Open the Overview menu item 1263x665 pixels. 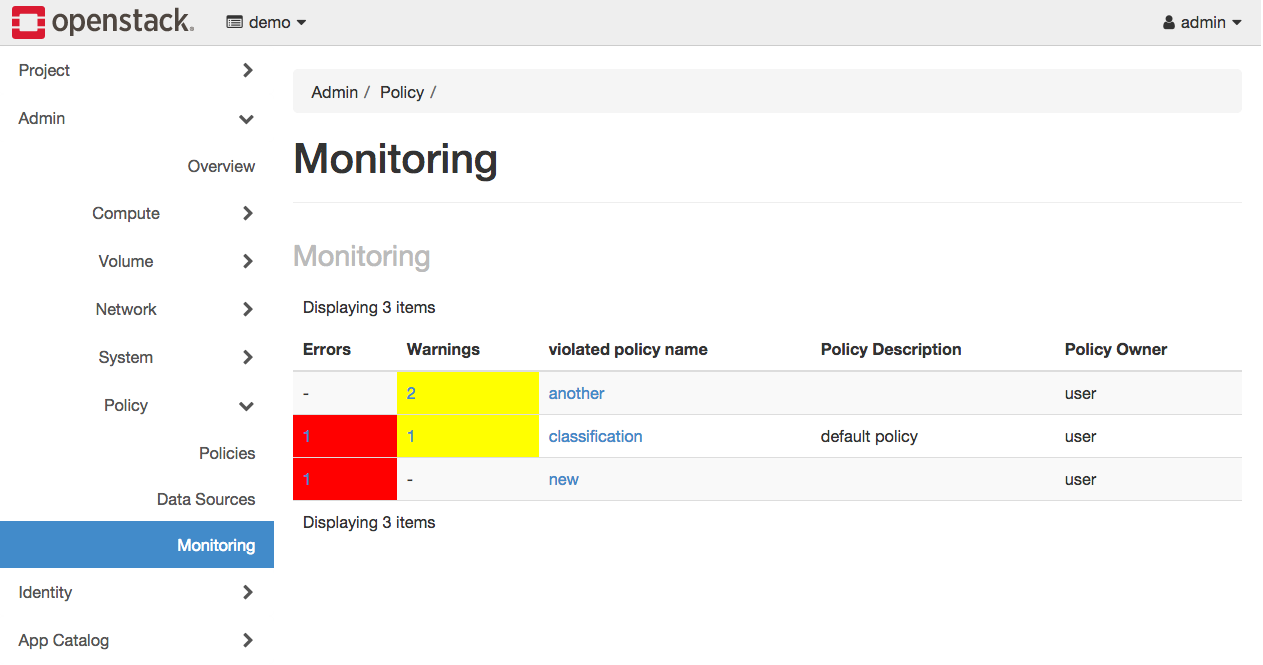tap(221, 166)
